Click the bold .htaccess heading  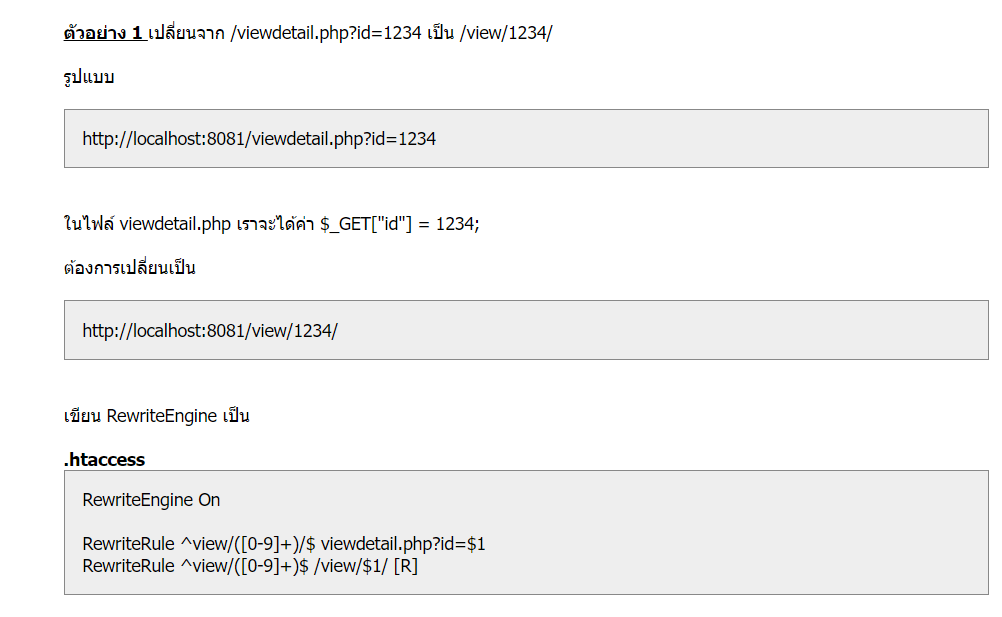point(104,459)
